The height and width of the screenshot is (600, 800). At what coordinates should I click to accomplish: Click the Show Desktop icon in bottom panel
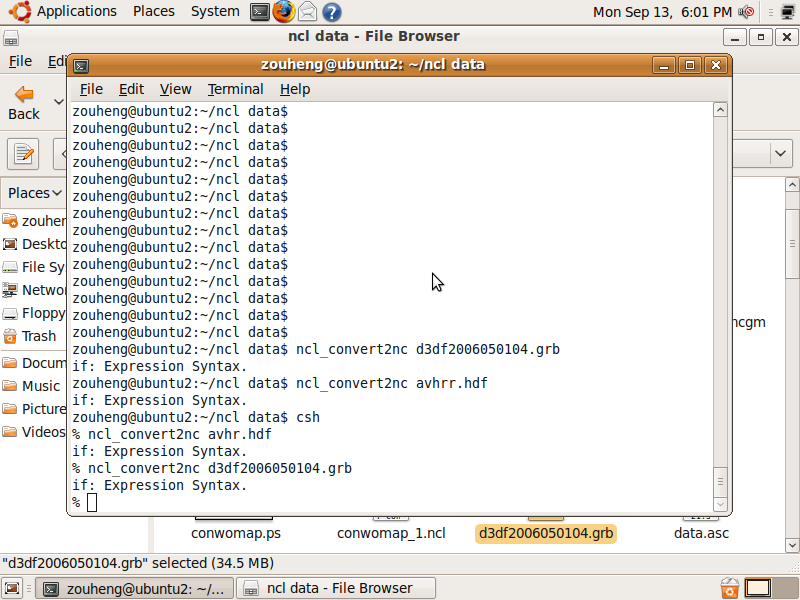click(12, 588)
